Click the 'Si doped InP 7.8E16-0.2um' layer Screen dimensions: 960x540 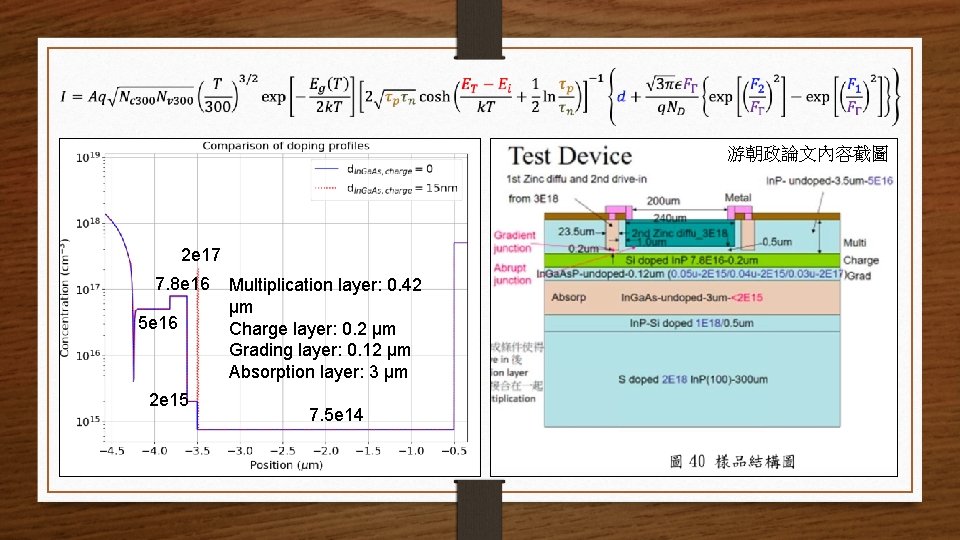(x=692, y=260)
